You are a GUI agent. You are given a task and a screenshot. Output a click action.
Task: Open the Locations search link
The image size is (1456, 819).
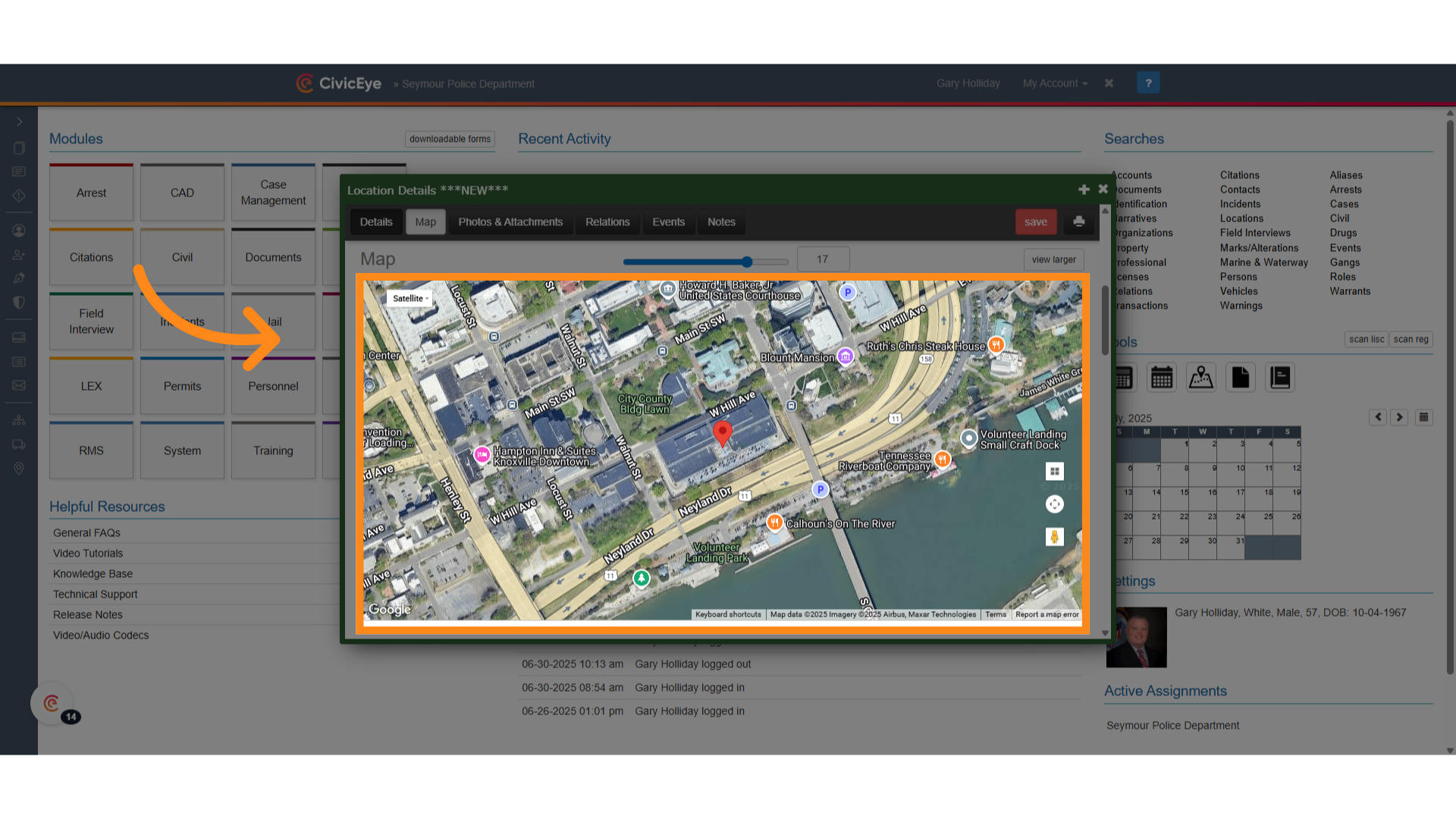[x=1241, y=218]
